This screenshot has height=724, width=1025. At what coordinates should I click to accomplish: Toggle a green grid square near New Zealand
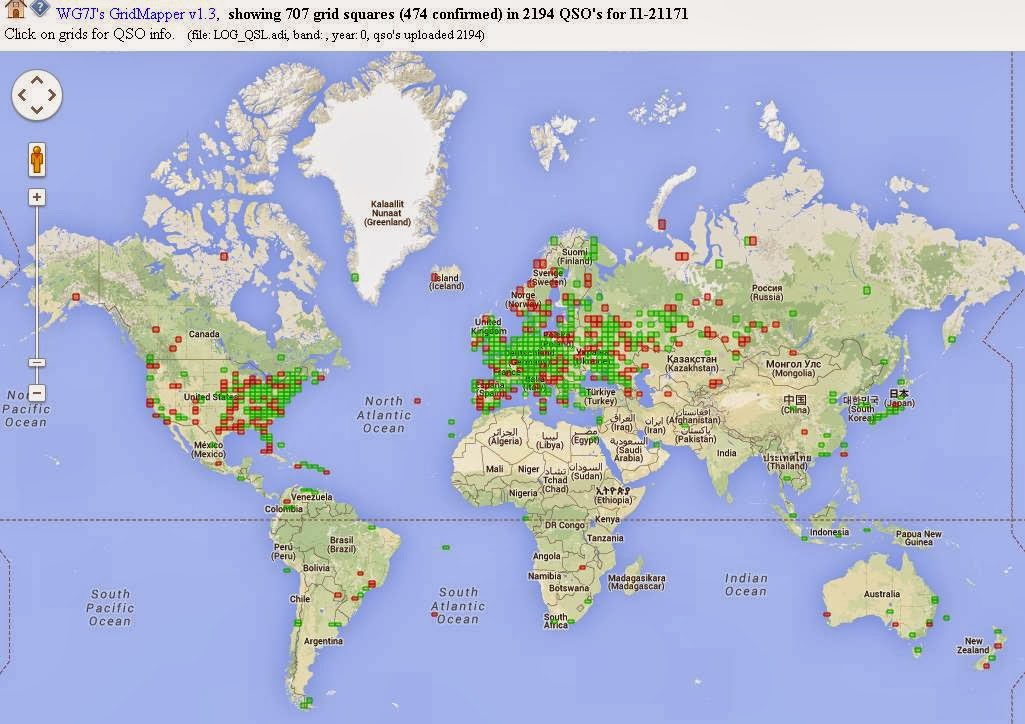pos(998,631)
